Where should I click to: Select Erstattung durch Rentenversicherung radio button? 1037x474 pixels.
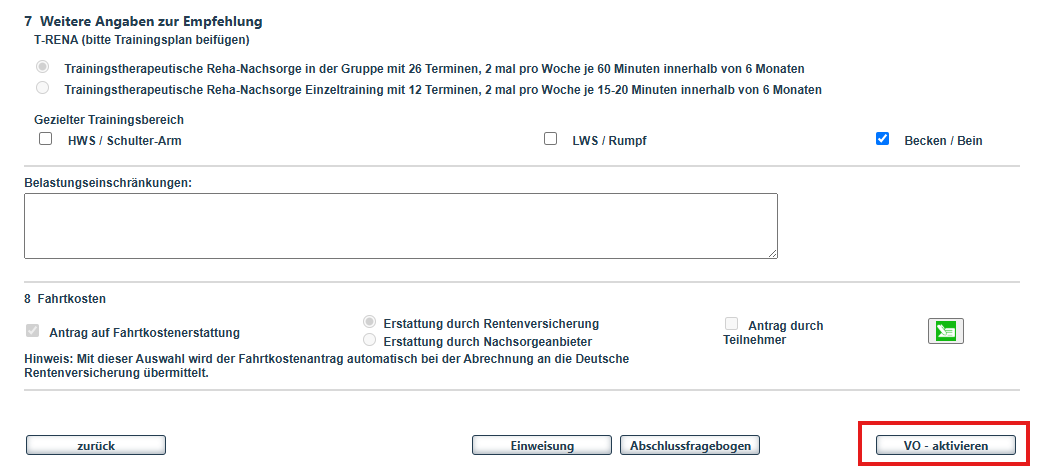[370, 322]
